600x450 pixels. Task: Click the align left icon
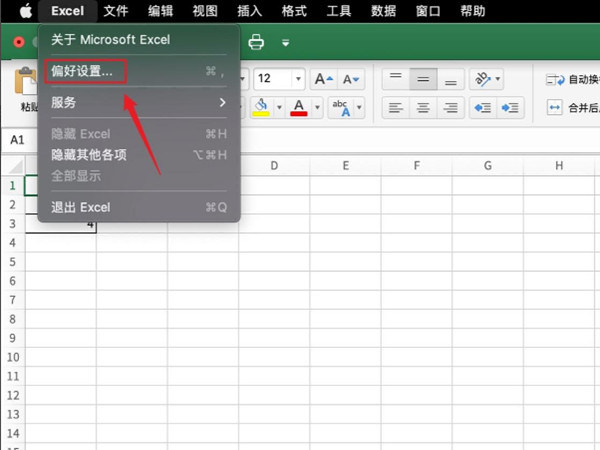click(x=396, y=108)
